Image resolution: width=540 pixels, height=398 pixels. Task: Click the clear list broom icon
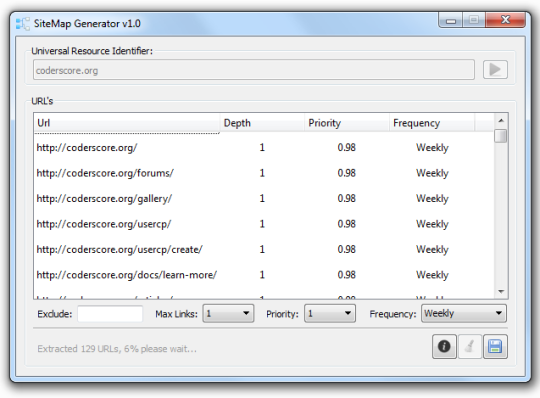(x=470, y=346)
